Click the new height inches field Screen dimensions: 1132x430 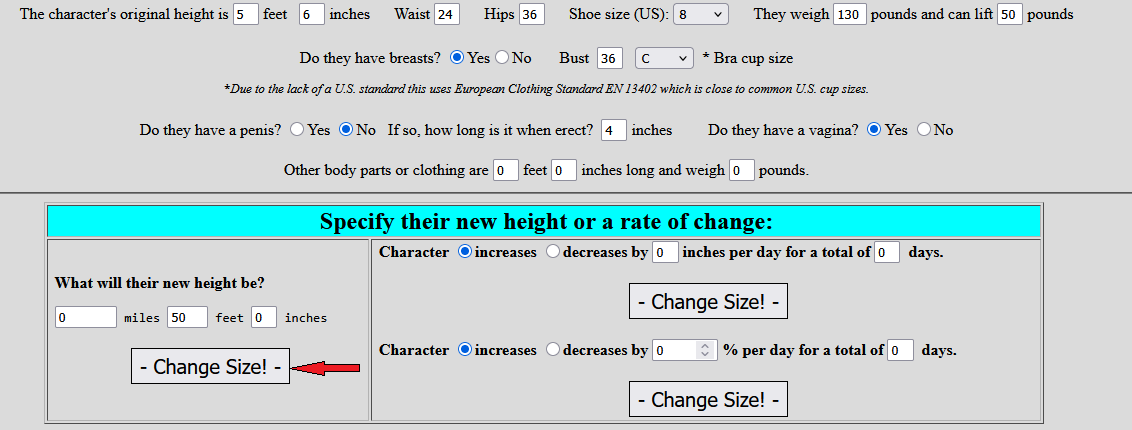coord(264,317)
